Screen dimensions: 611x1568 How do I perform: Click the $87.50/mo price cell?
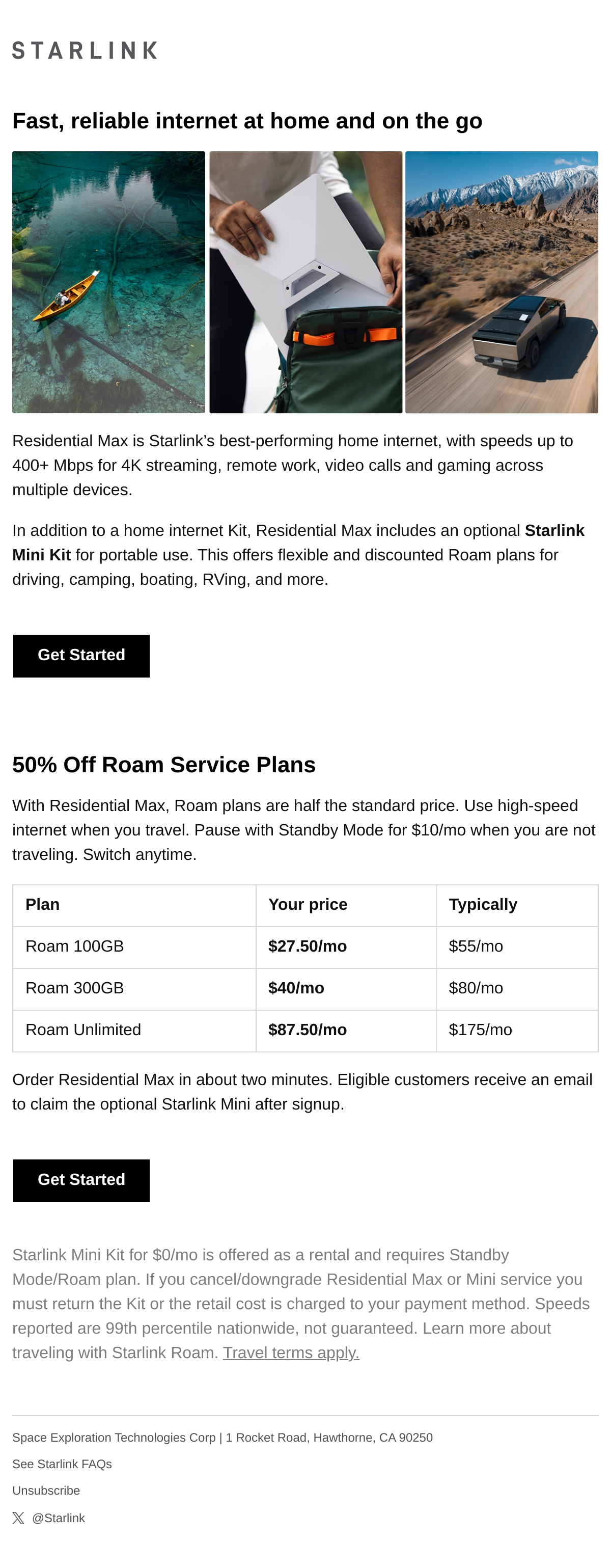click(346, 1031)
